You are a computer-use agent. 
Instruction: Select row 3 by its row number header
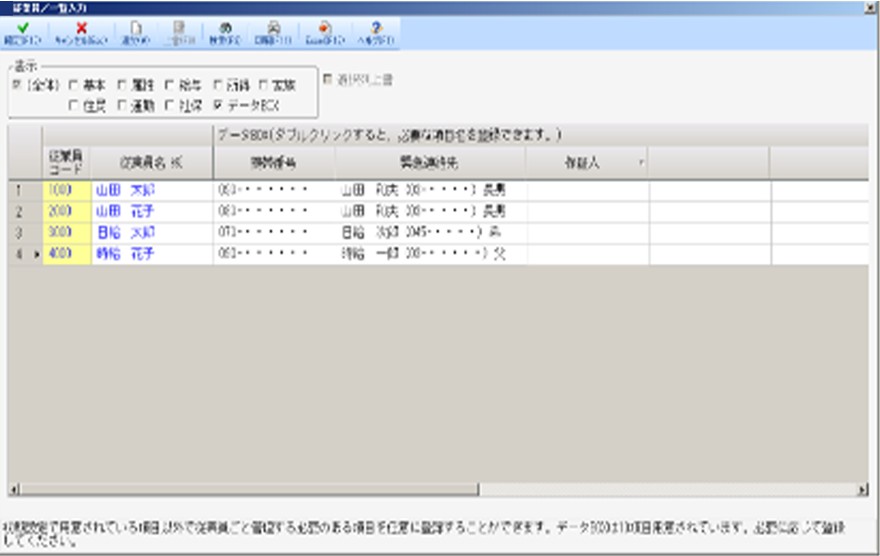[18, 232]
